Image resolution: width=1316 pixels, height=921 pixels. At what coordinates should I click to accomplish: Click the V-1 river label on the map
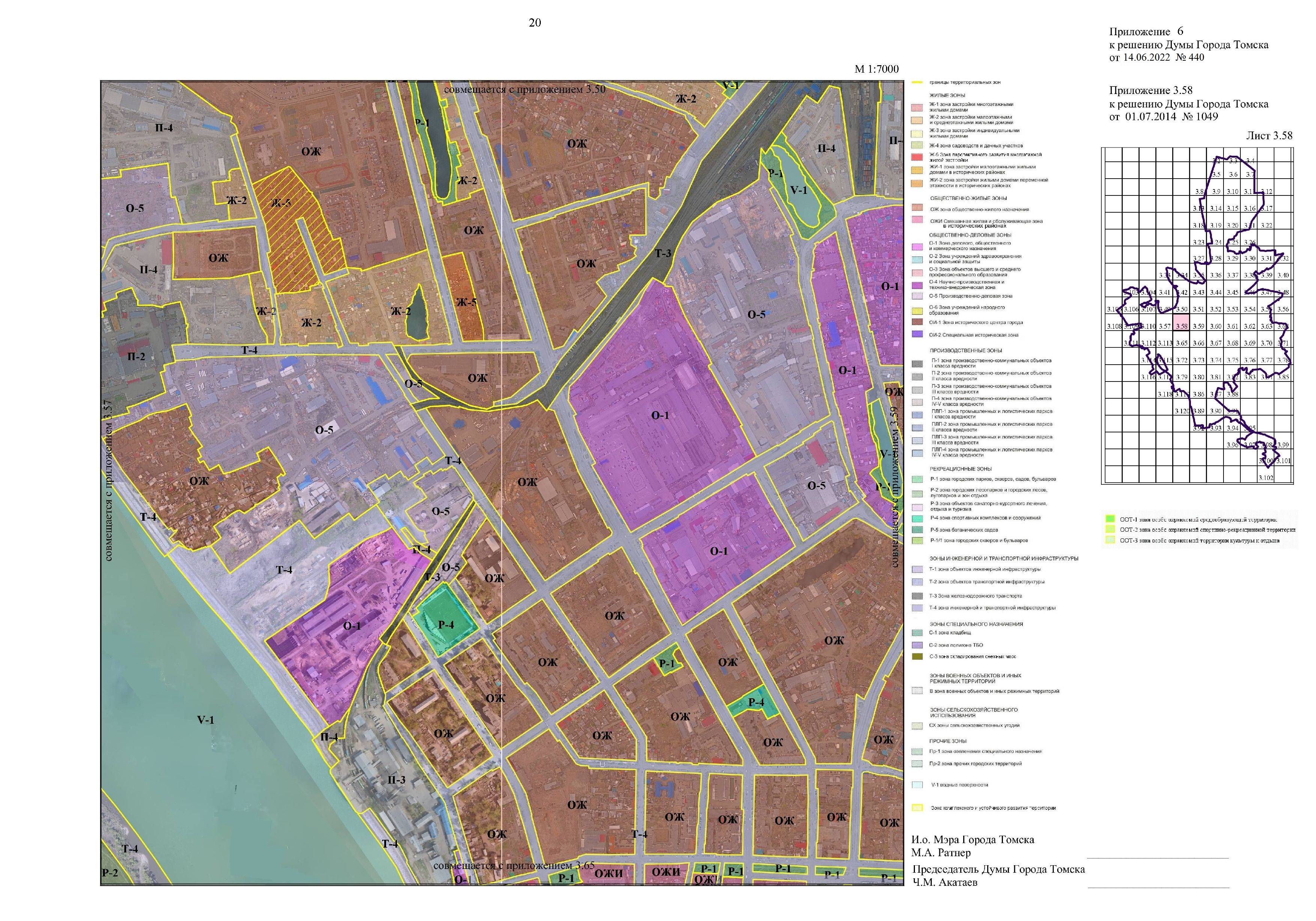pyautogui.click(x=205, y=720)
